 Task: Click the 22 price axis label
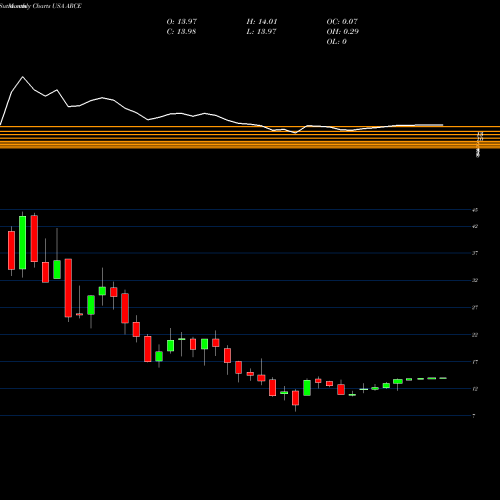(475, 335)
